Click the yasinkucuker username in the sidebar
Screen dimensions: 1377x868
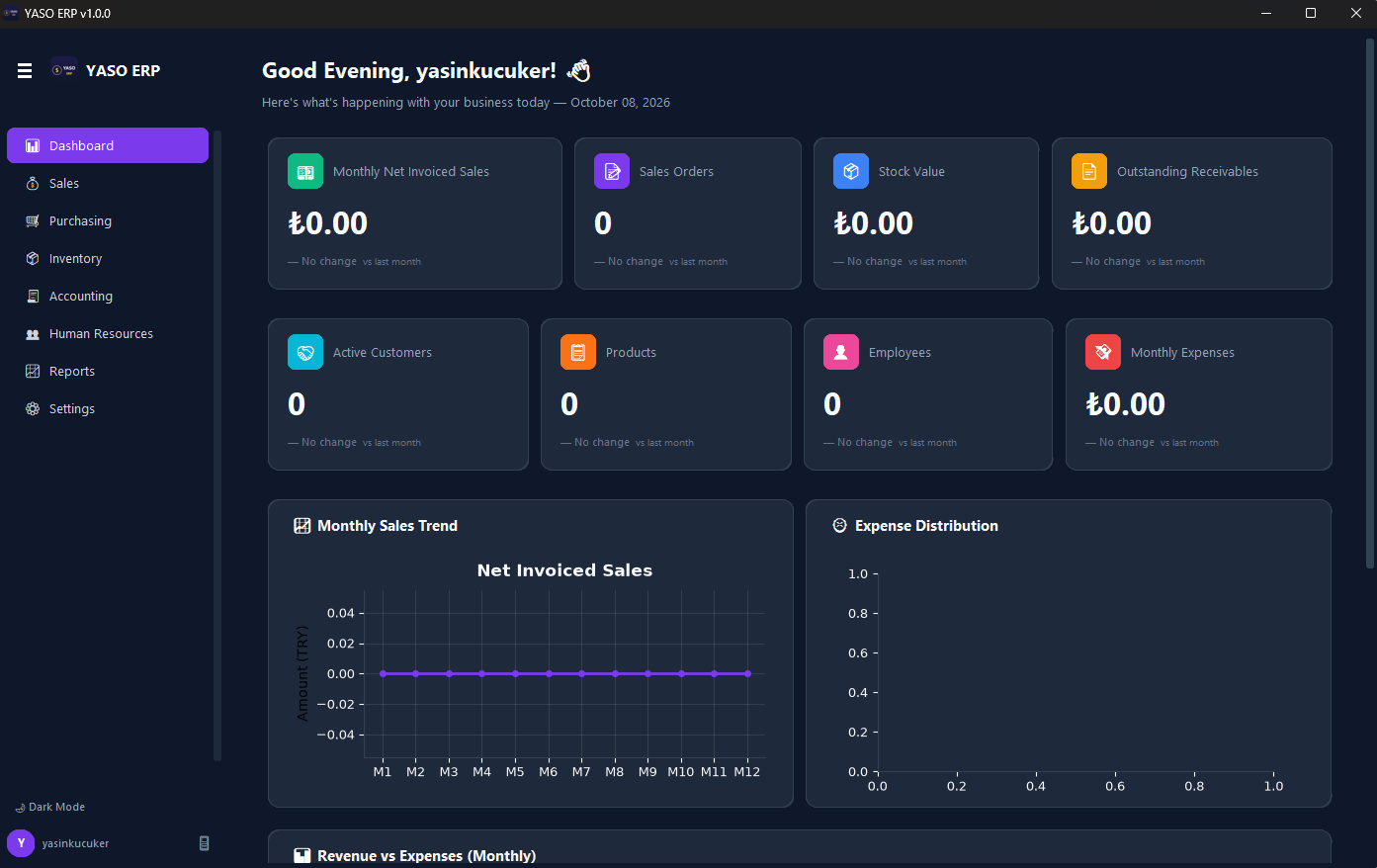(75, 843)
